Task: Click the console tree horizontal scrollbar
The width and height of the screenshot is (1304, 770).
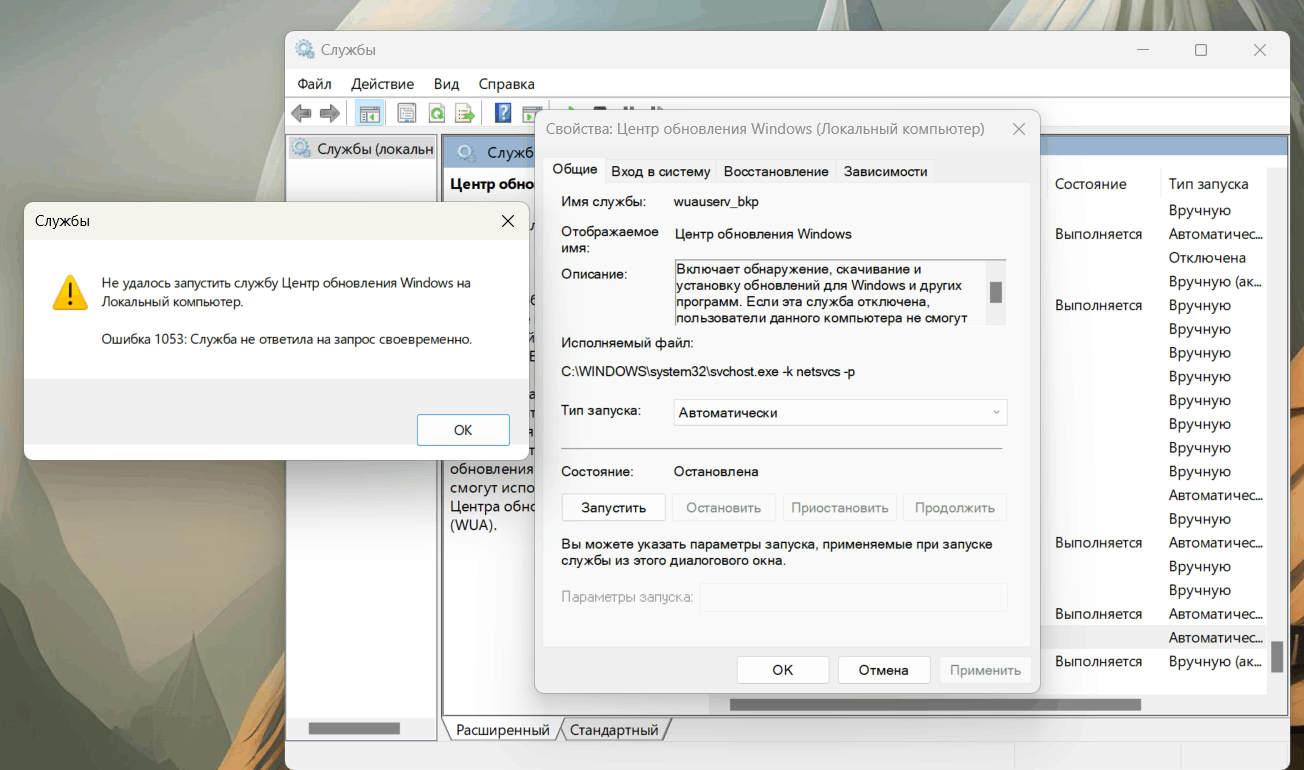Action: [x=354, y=729]
